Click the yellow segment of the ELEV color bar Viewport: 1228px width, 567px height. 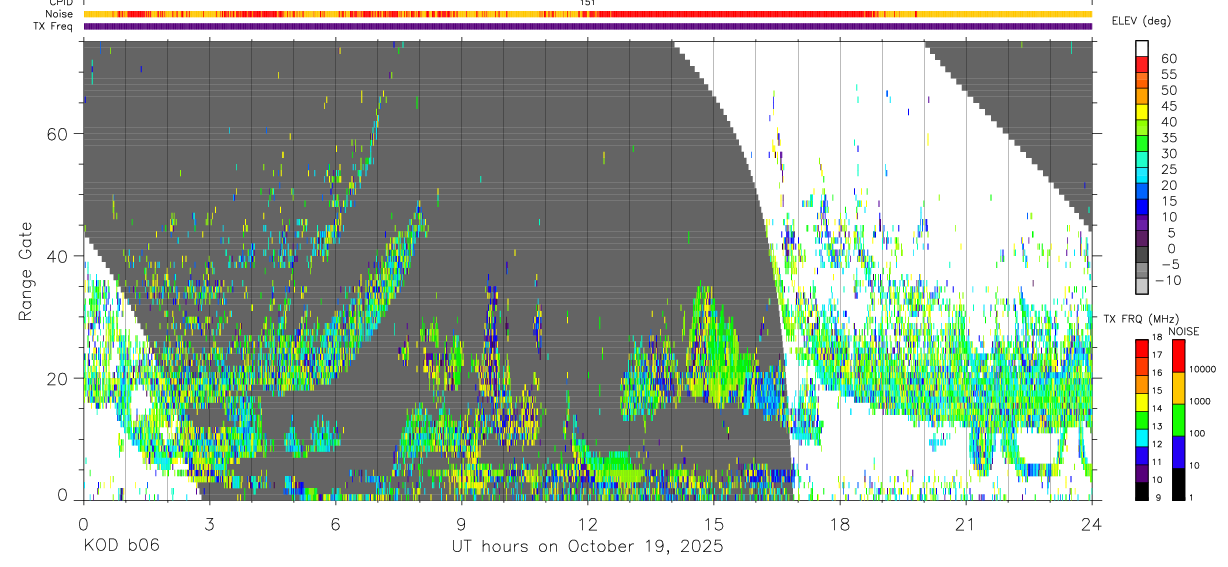tap(1142, 113)
